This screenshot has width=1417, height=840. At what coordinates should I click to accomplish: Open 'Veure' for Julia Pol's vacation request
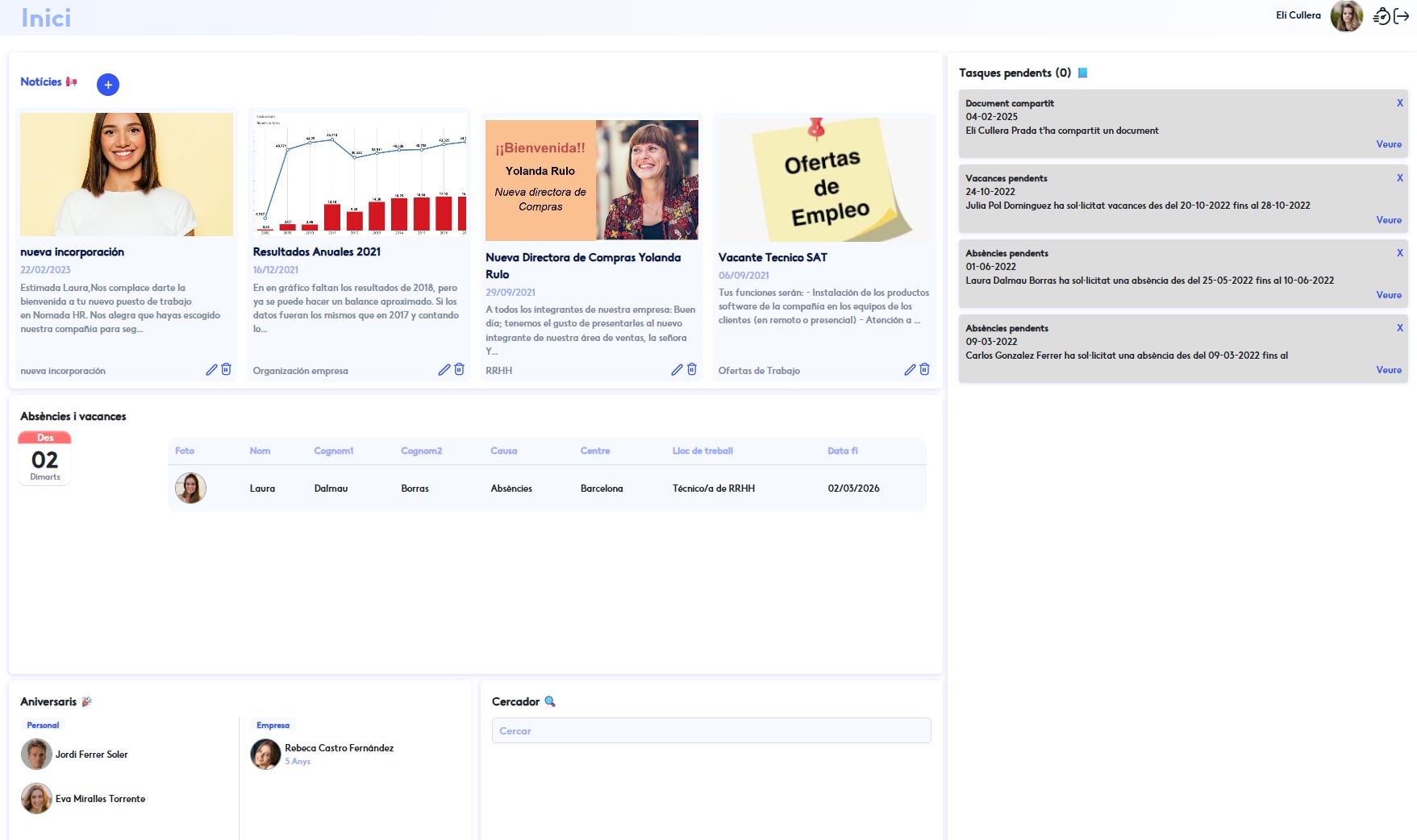(1388, 220)
